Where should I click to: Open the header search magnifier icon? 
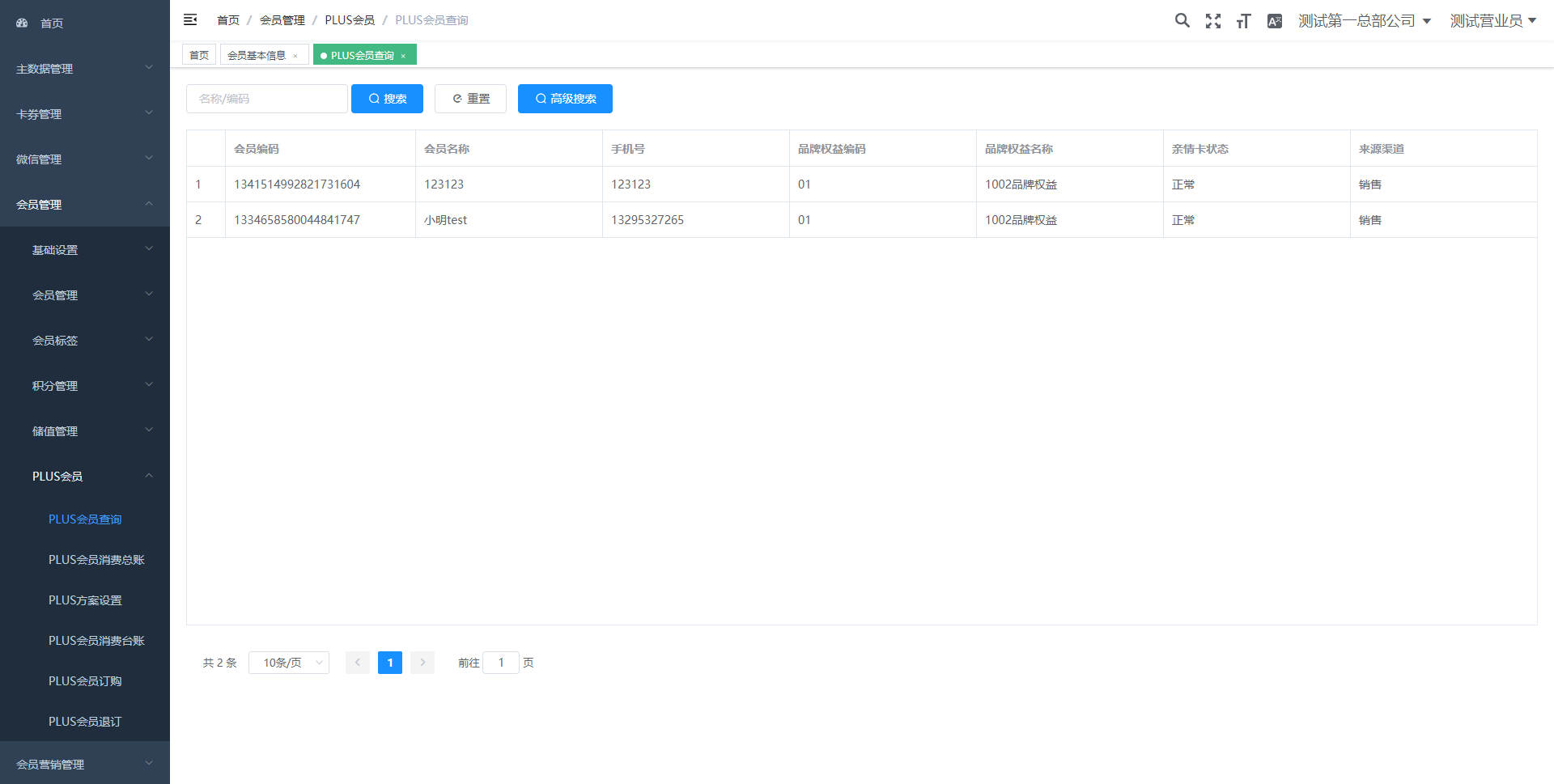1182,21
